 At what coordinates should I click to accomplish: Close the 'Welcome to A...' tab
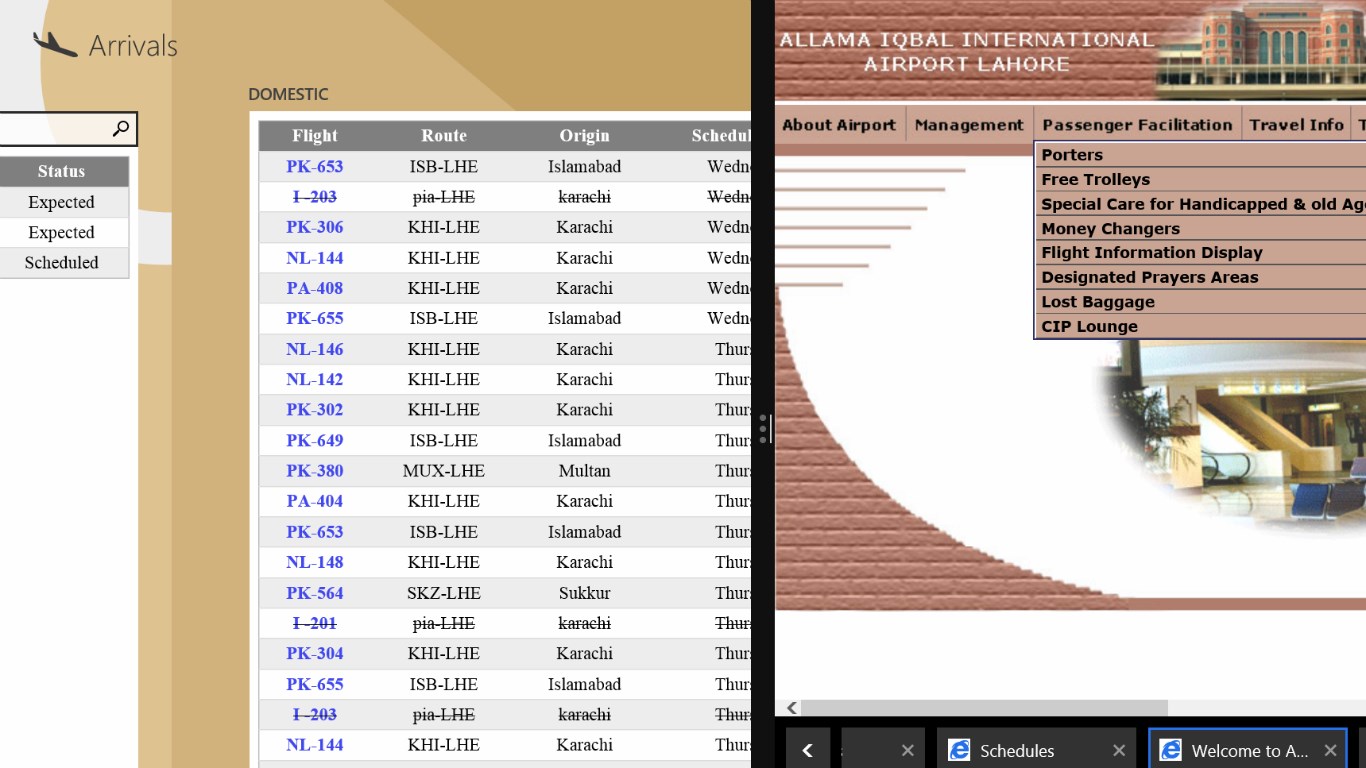(1330, 750)
